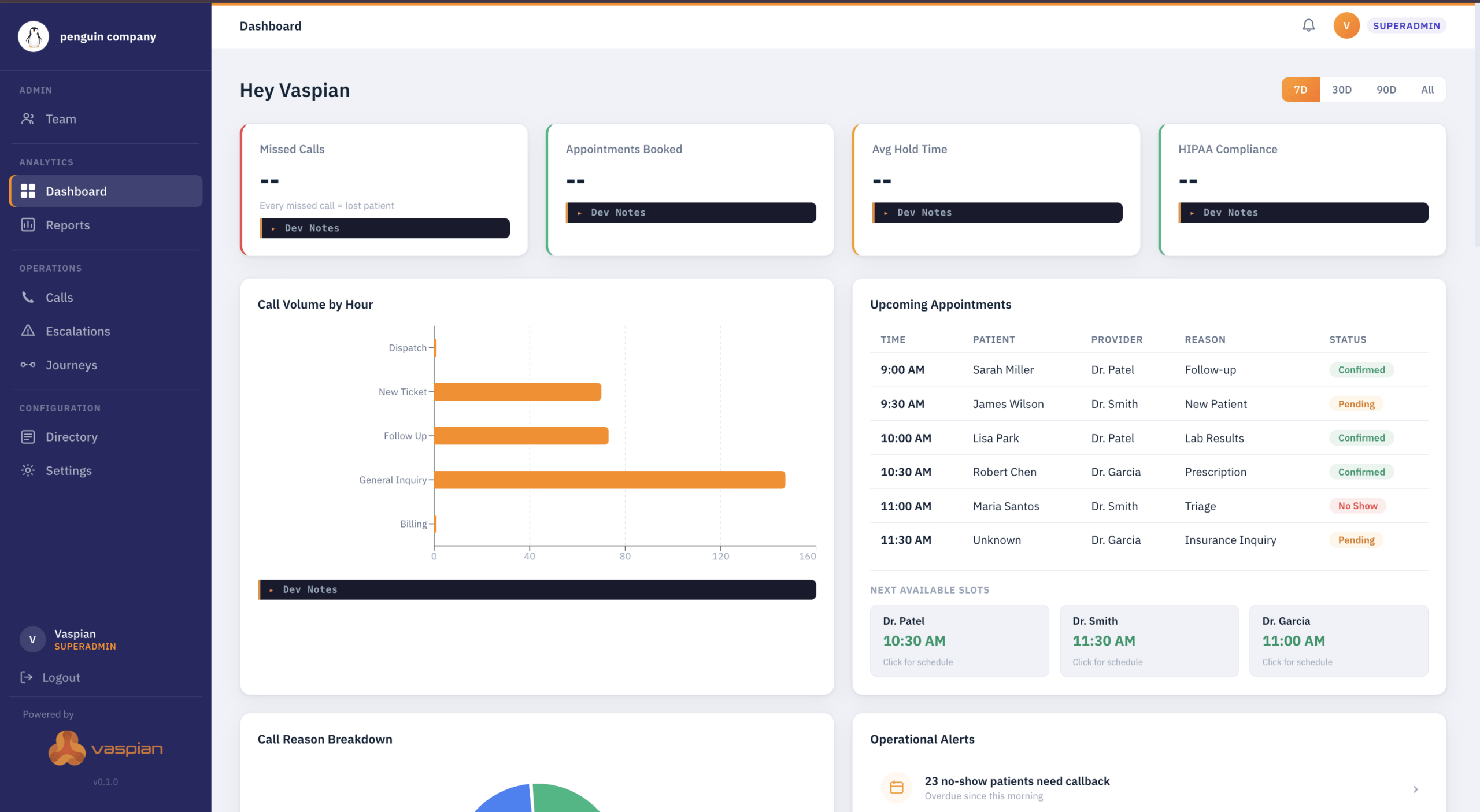Open Settings in the sidebar
The width and height of the screenshot is (1480, 812).
tap(106, 470)
